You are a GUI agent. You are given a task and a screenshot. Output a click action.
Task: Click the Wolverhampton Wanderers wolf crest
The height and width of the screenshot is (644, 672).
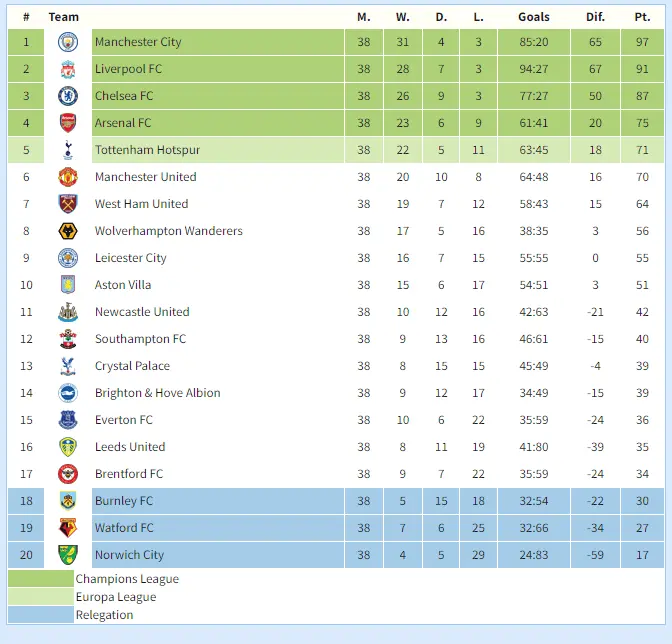(x=67, y=231)
